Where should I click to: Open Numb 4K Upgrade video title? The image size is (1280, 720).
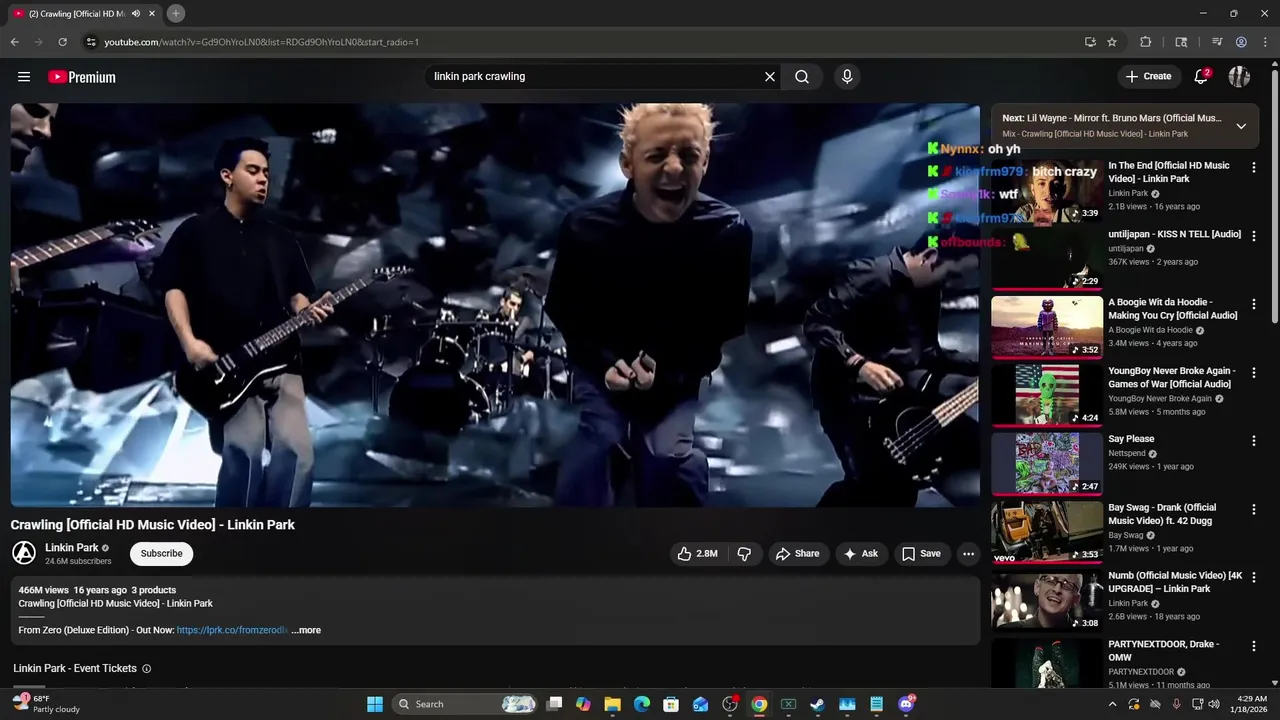point(1175,582)
